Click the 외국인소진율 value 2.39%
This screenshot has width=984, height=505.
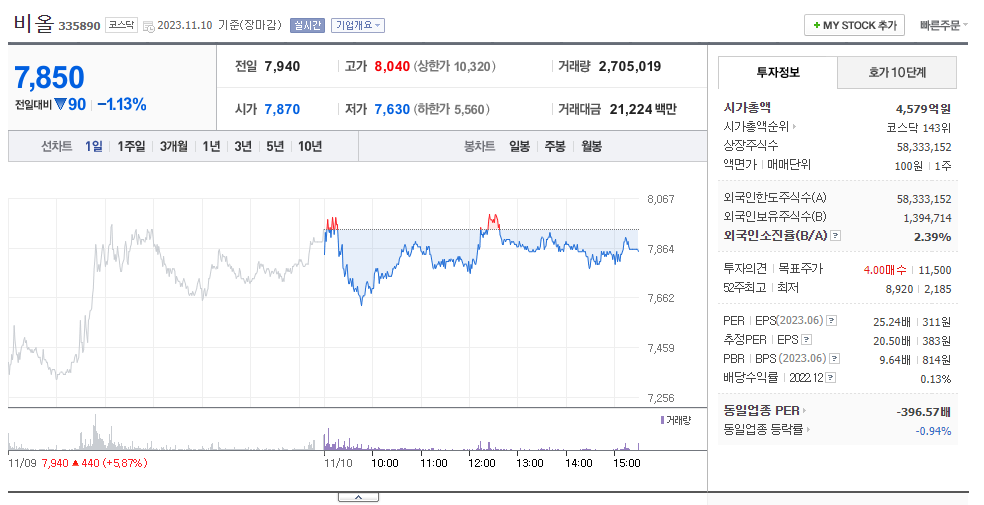point(933,237)
